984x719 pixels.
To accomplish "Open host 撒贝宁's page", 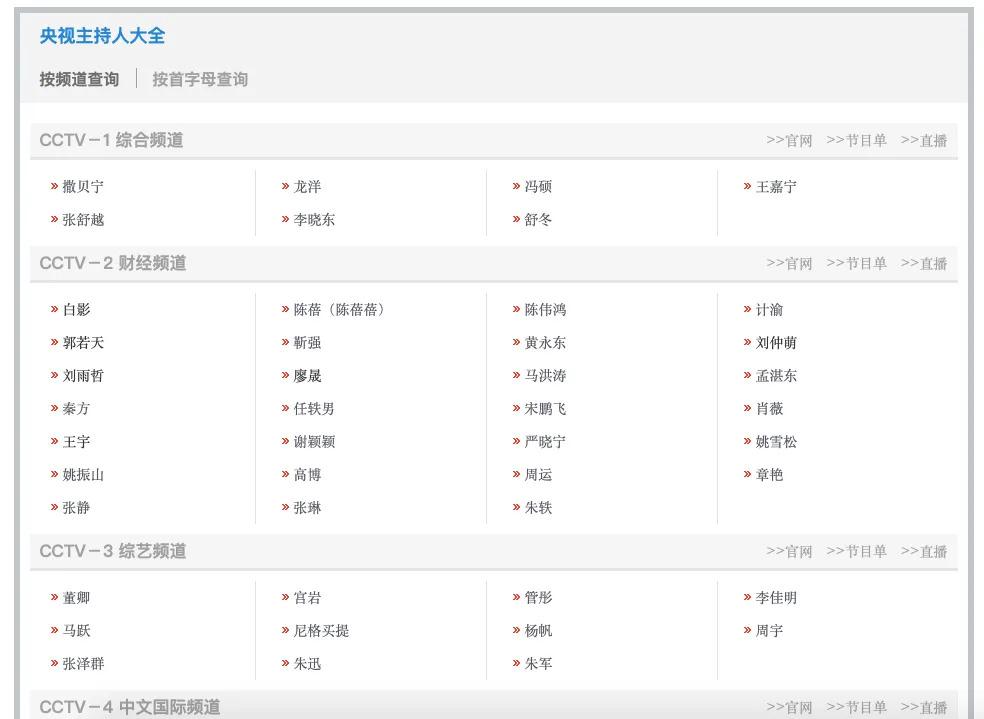I will tap(83, 186).
